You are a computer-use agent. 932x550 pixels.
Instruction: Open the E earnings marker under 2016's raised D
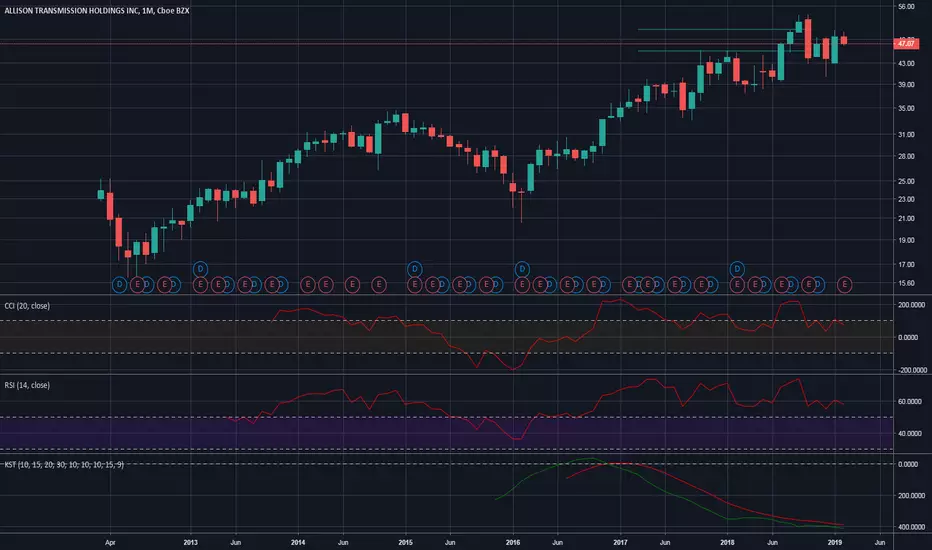[522, 285]
